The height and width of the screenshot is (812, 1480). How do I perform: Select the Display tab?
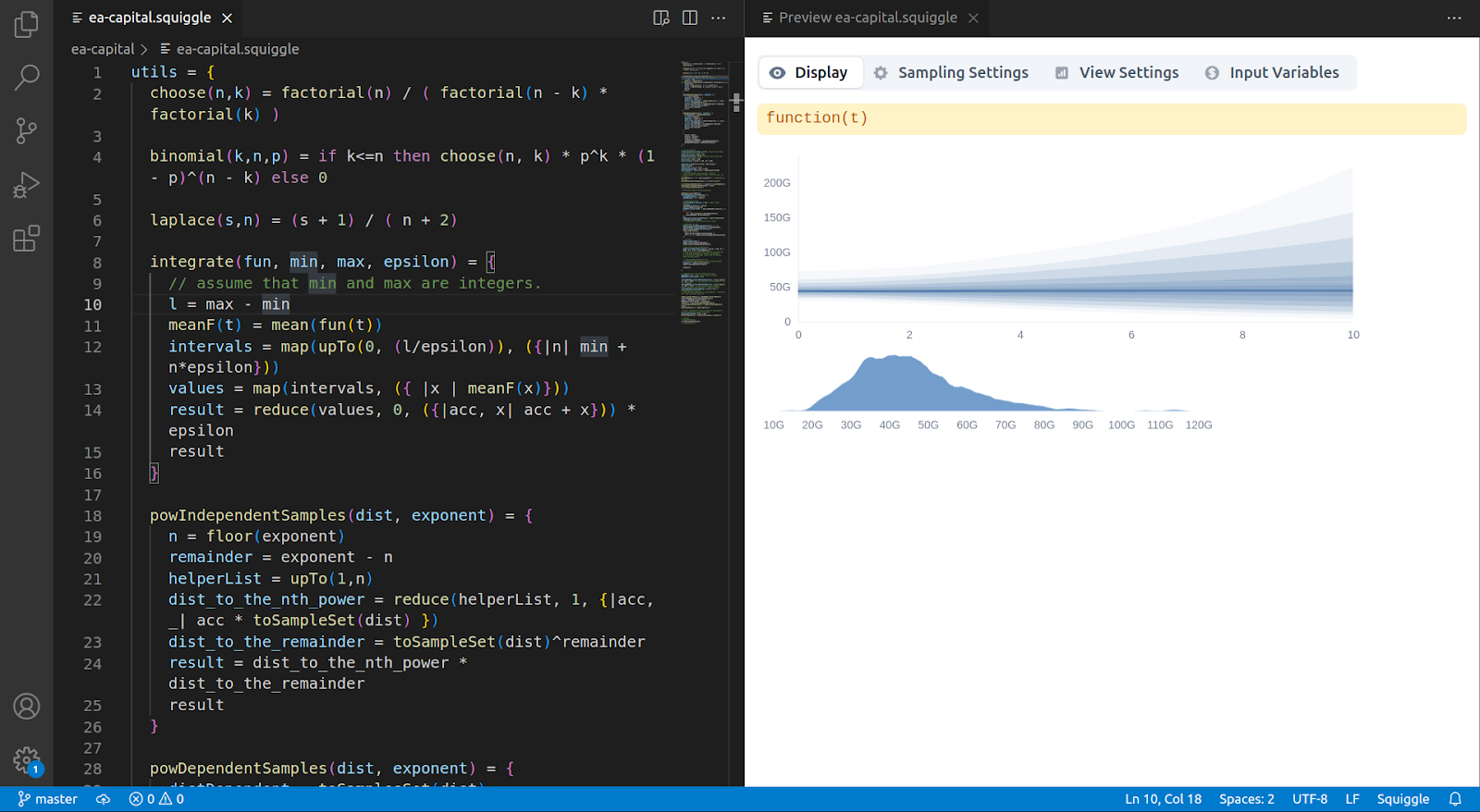[809, 72]
